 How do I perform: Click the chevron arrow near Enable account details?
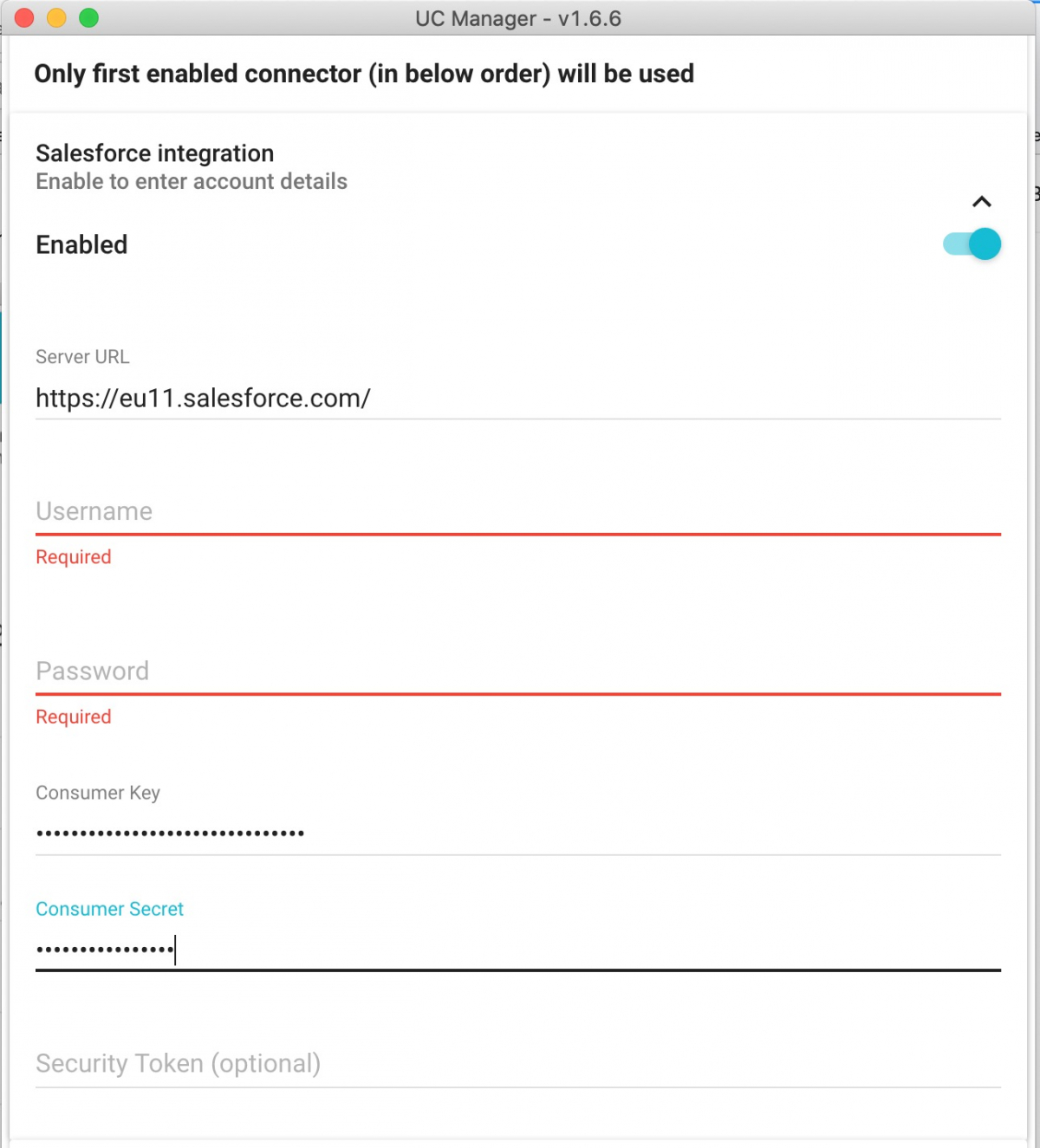(982, 202)
